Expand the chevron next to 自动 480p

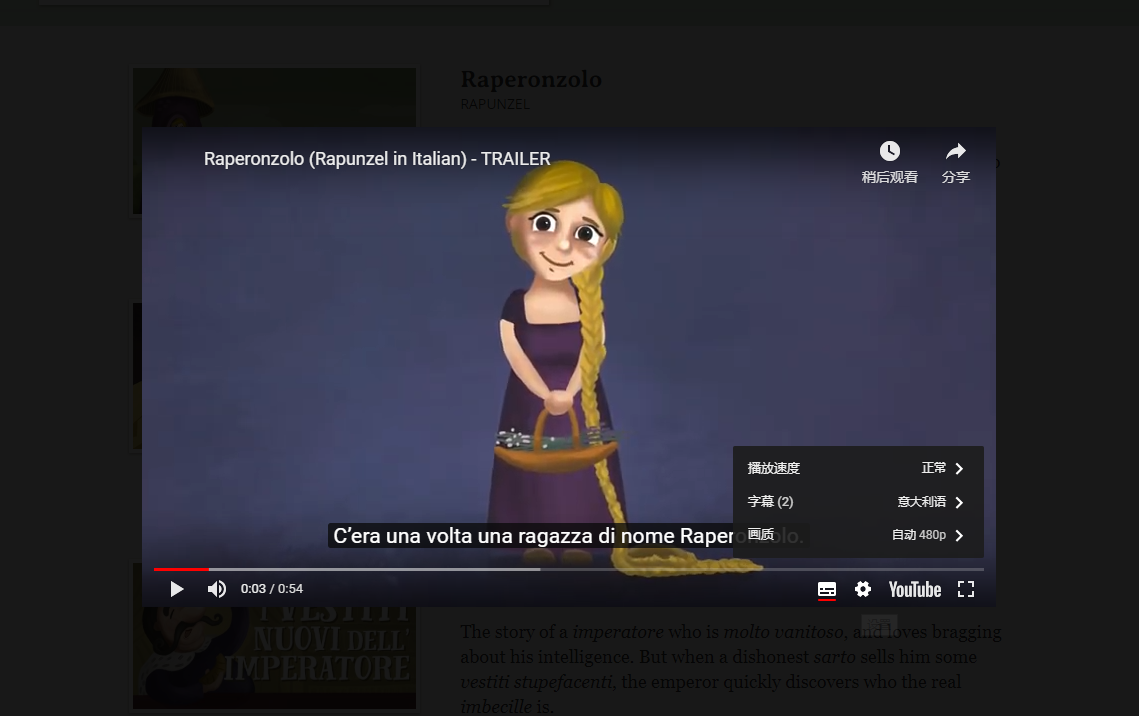coord(959,535)
